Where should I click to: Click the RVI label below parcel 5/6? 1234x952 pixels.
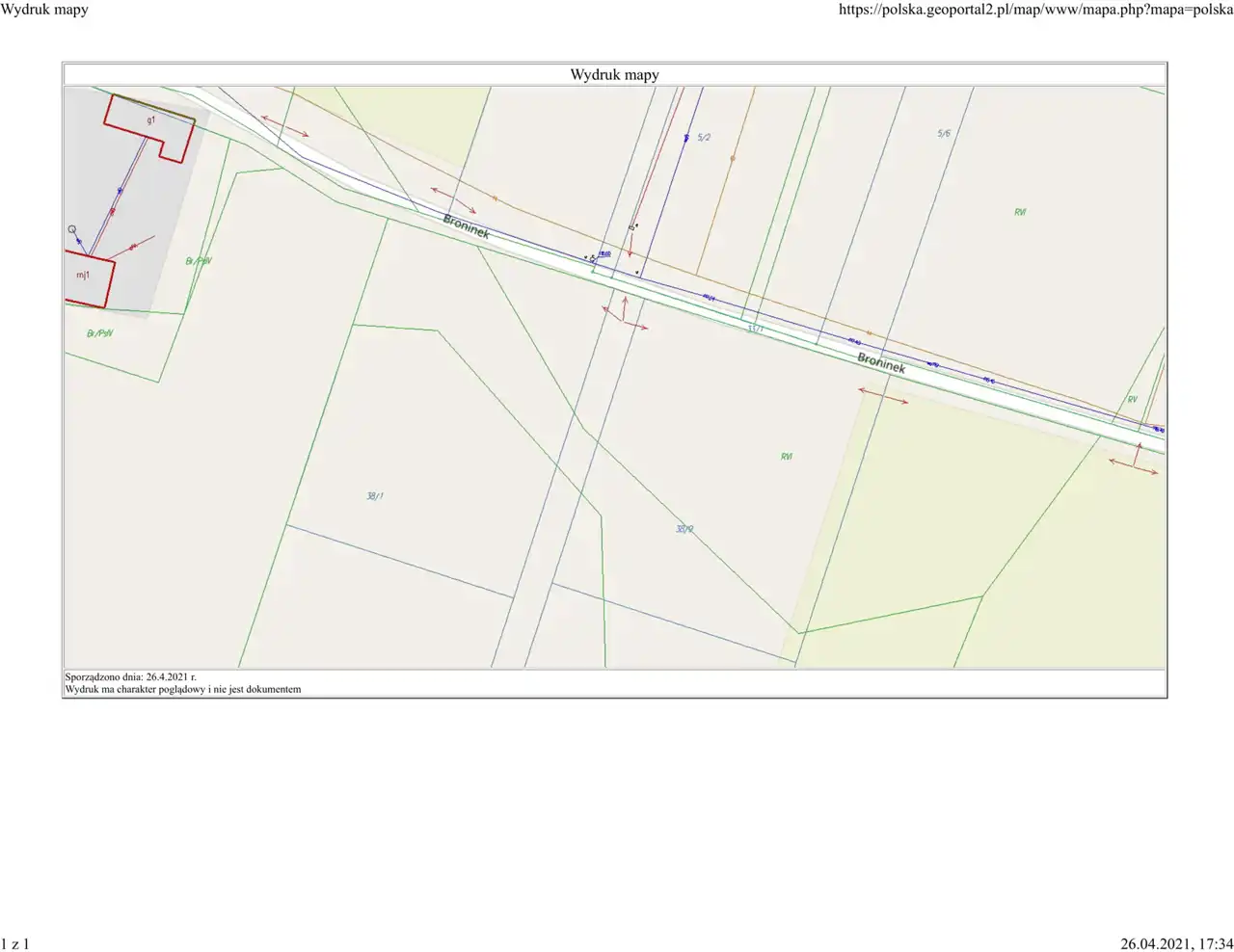coord(1020,212)
